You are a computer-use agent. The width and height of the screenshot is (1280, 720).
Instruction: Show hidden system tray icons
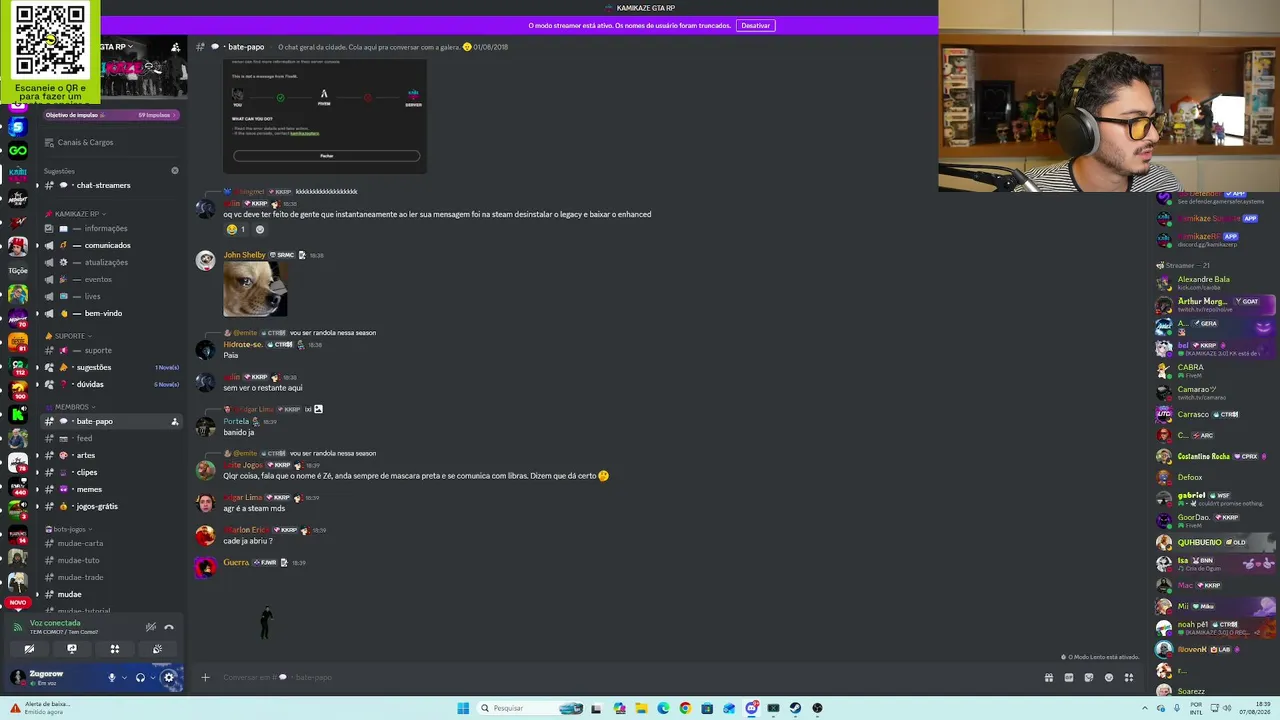1145,708
